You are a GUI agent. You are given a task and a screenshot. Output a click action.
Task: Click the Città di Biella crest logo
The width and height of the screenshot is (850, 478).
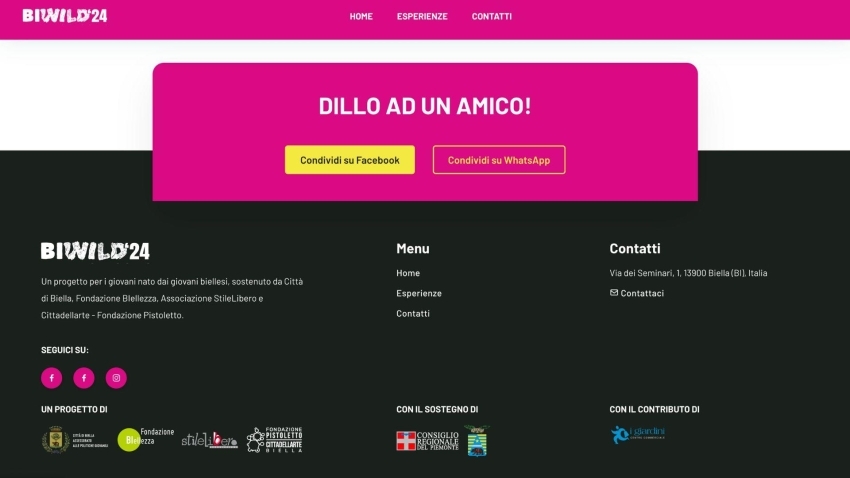tap(56, 440)
